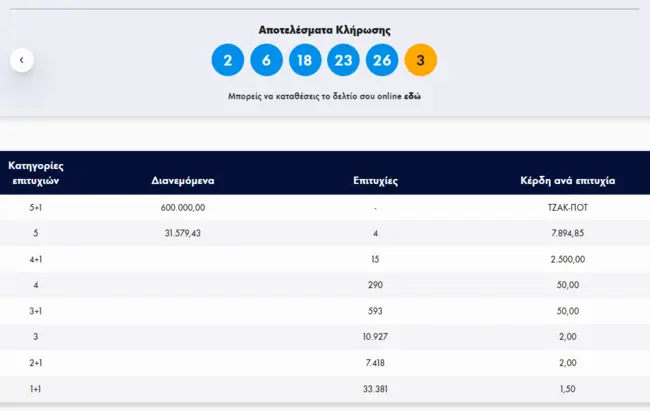Select the blue ball number 26
The width and height of the screenshot is (650, 411).
(x=382, y=60)
